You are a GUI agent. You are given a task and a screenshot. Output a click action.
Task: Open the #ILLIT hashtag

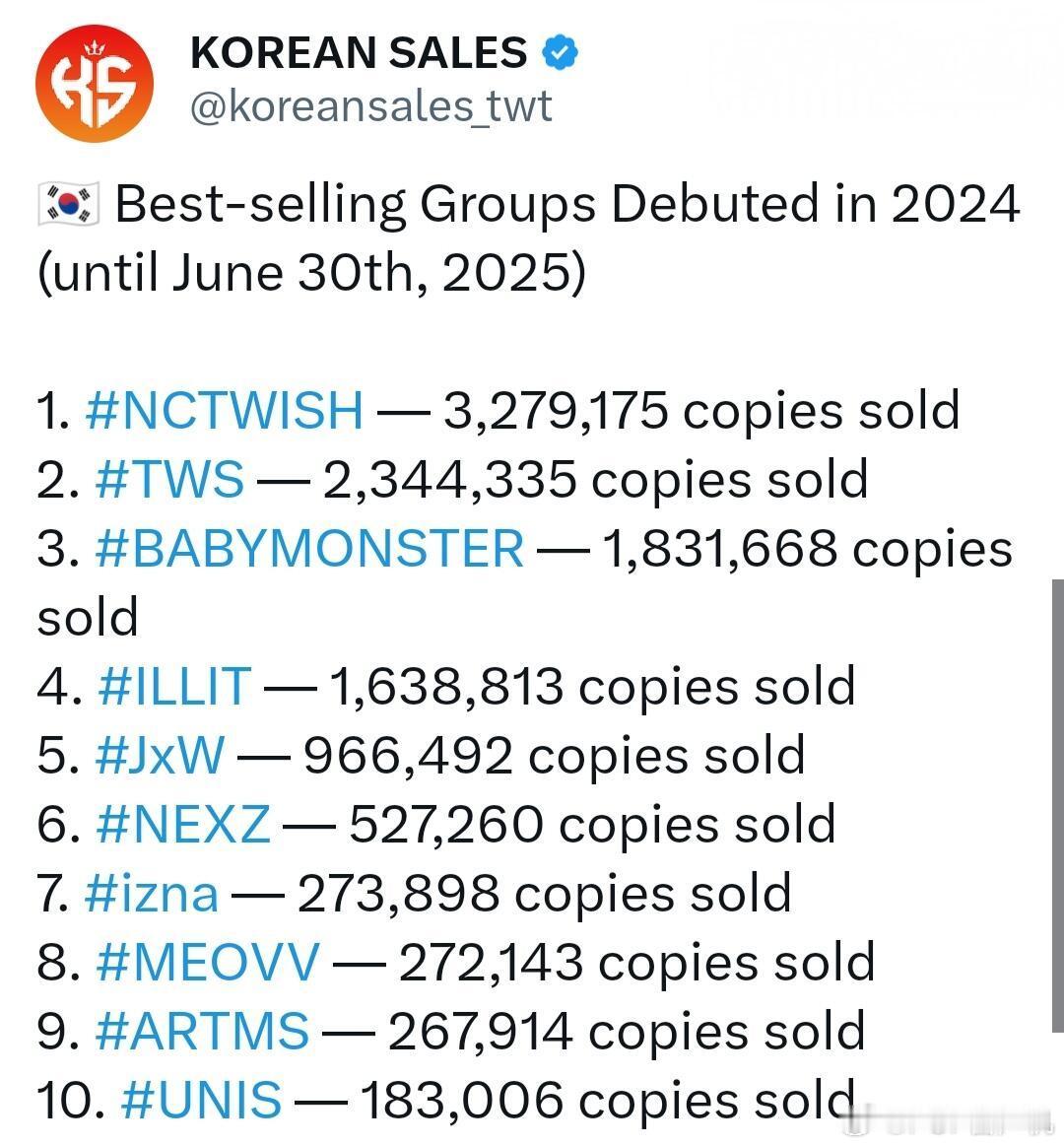tap(174, 687)
